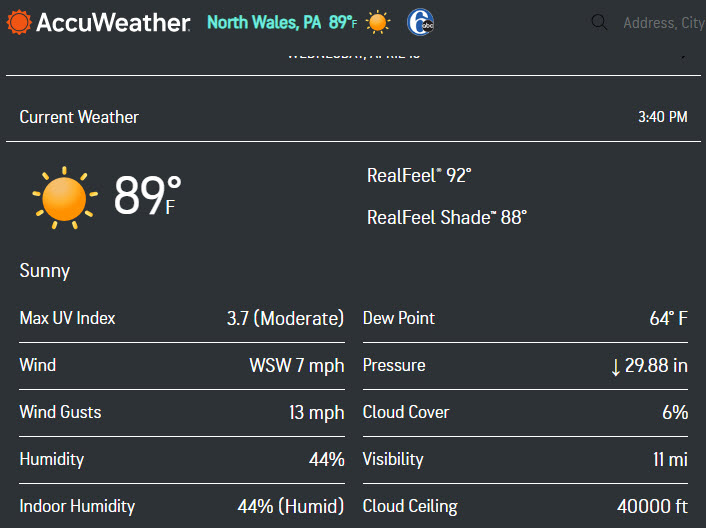Select the RealFeel 92° value
Viewport: 706px width, 528px height.
coord(419,175)
